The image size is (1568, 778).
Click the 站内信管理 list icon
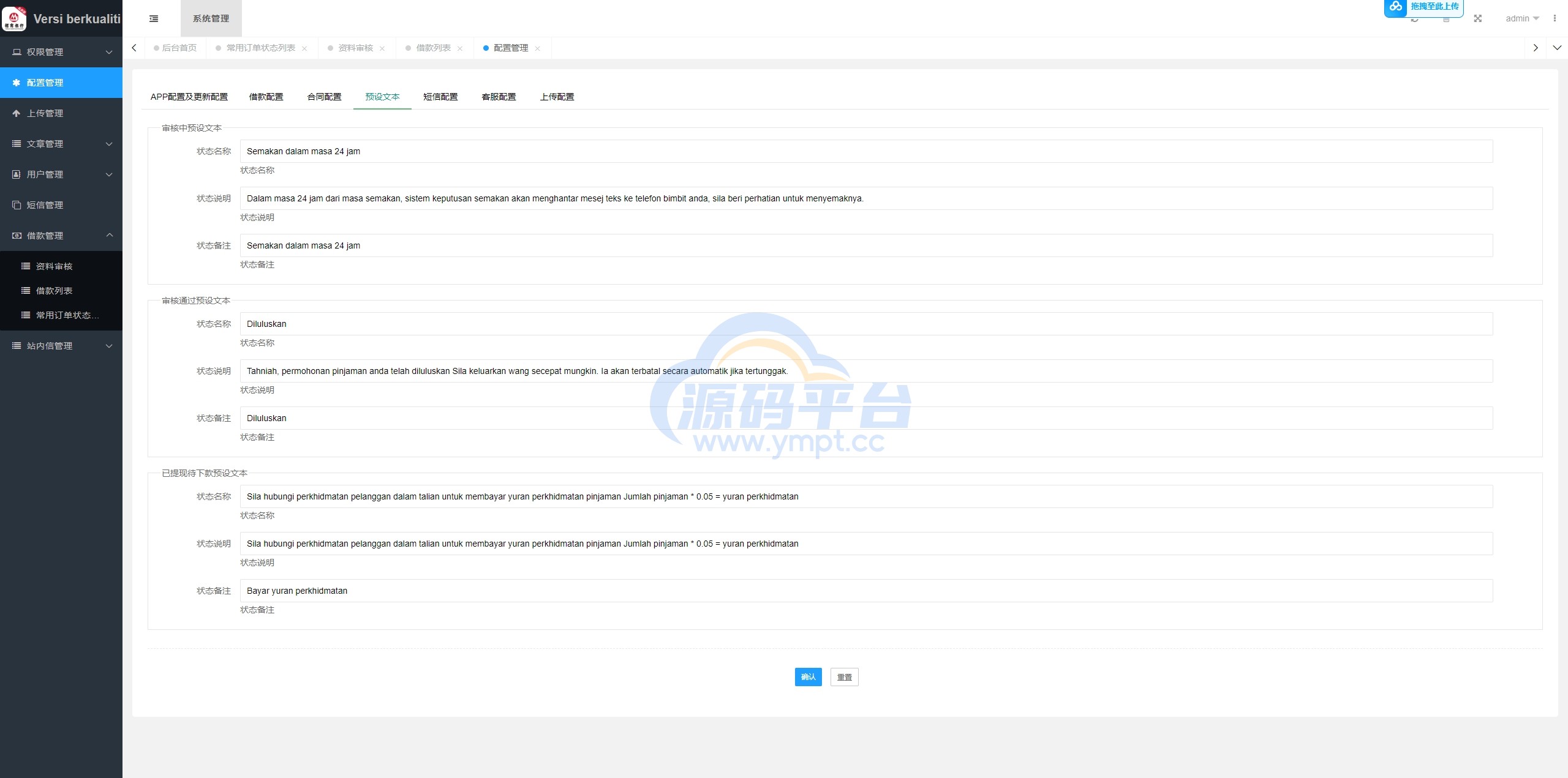click(x=17, y=346)
